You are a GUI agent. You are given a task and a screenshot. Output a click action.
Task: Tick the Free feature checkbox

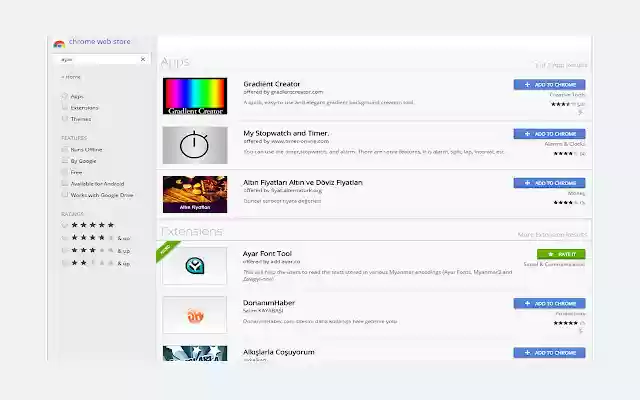click(x=64, y=172)
